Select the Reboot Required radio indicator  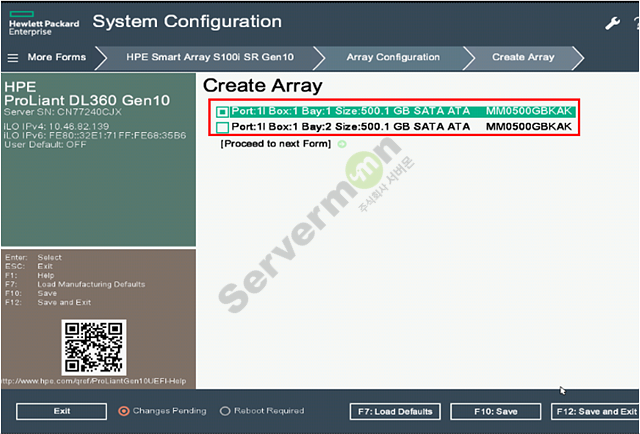click(x=225, y=411)
